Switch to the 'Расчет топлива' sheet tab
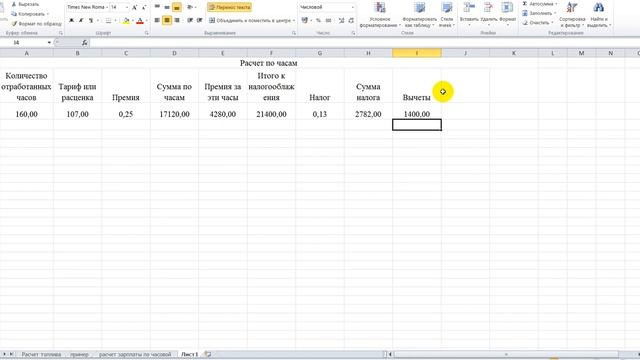This screenshot has width=640, height=360. pos(41,354)
